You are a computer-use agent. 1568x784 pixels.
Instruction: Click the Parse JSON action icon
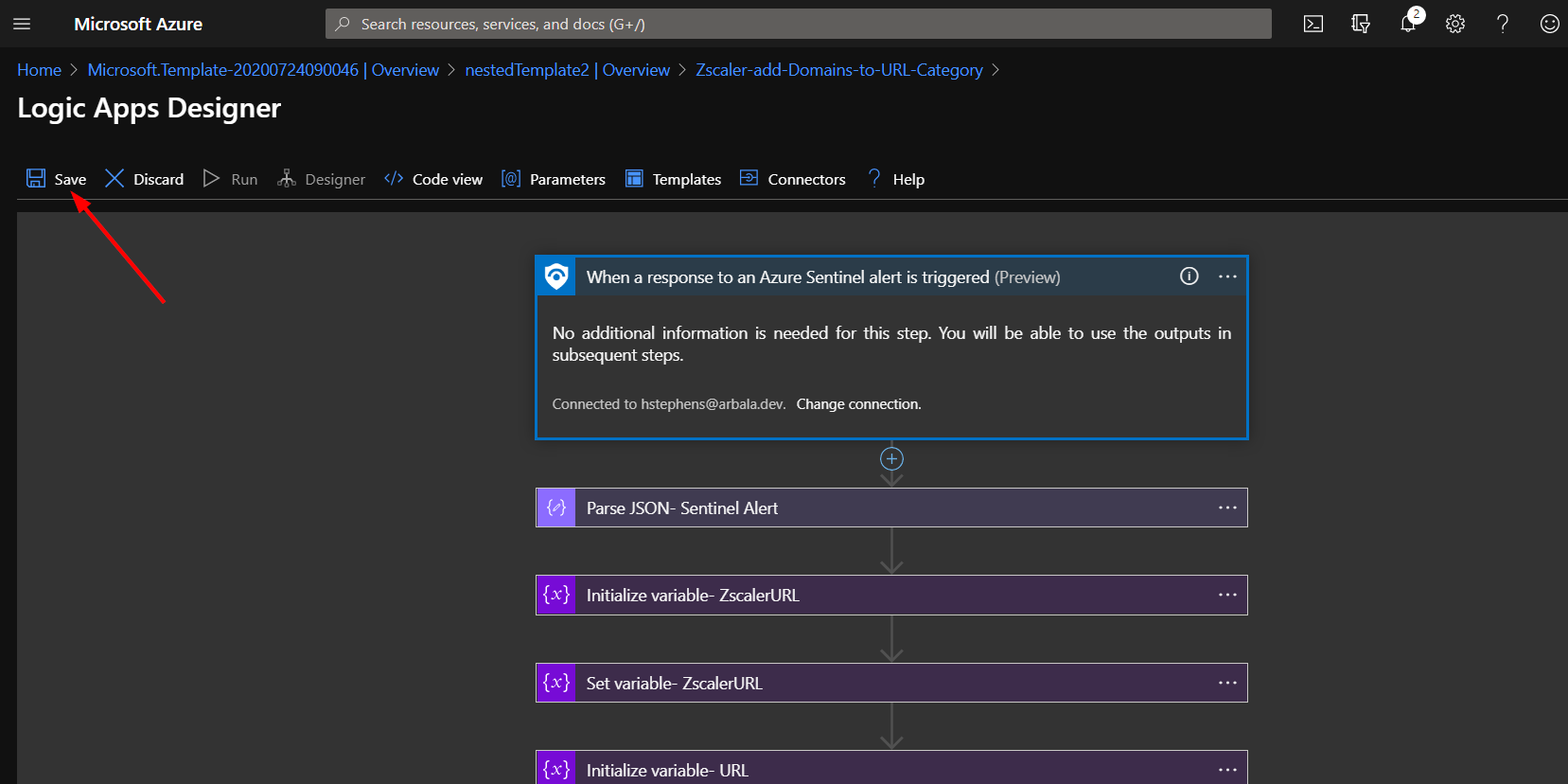[556, 508]
